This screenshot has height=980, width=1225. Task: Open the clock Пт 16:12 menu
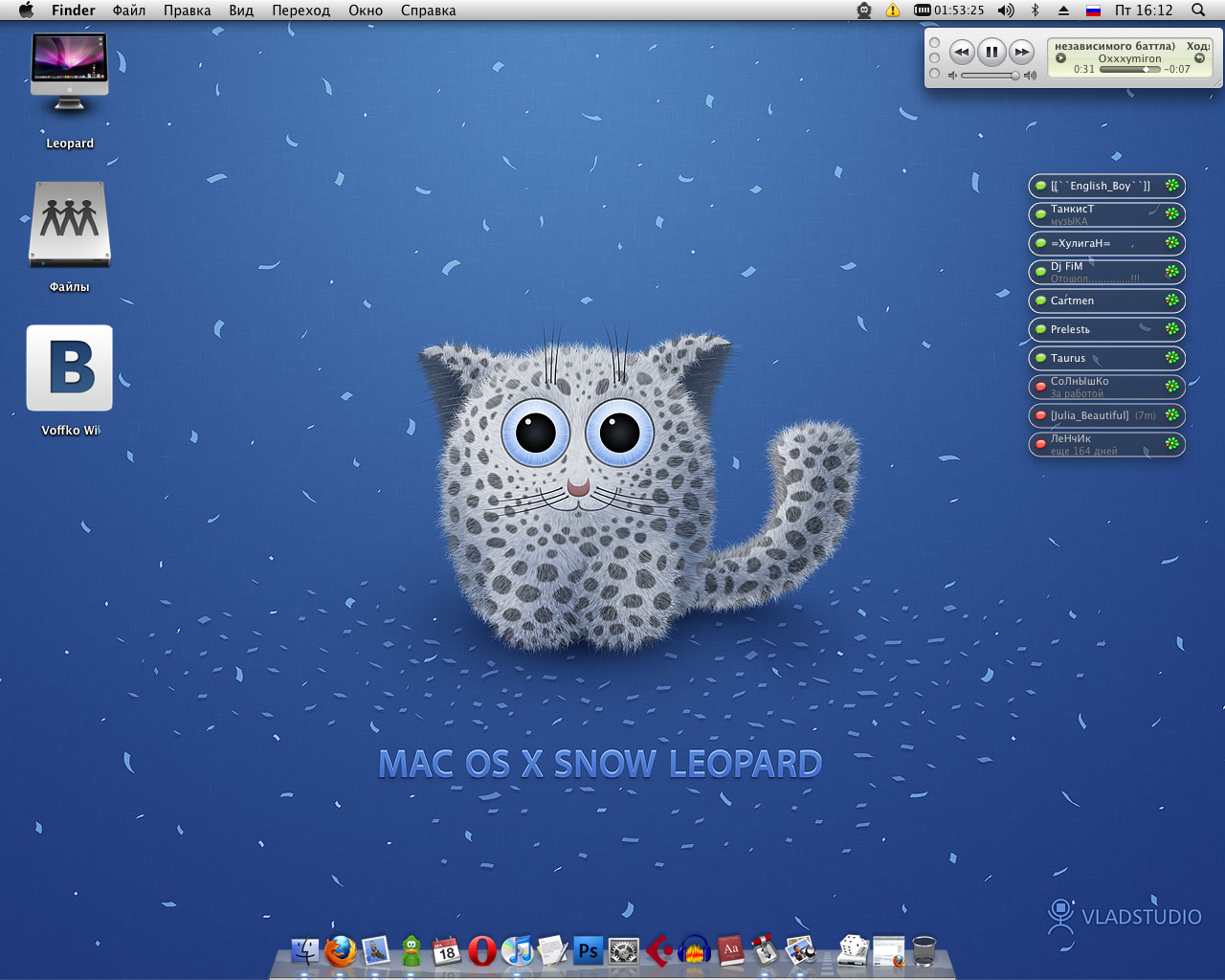pyautogui.click(x=1144, y=11)
